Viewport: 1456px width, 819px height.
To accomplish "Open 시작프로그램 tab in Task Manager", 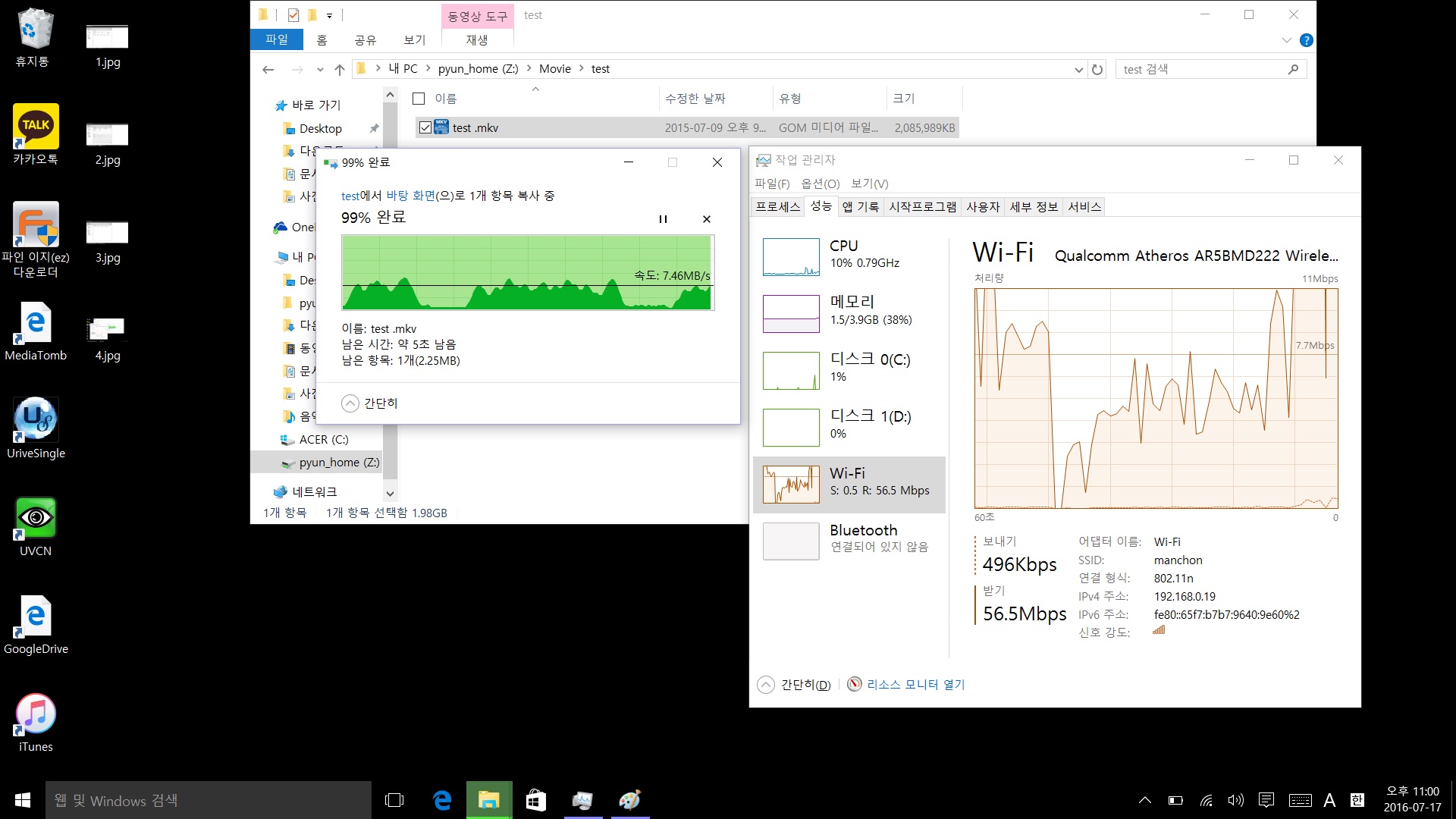I will pos(923,206).
